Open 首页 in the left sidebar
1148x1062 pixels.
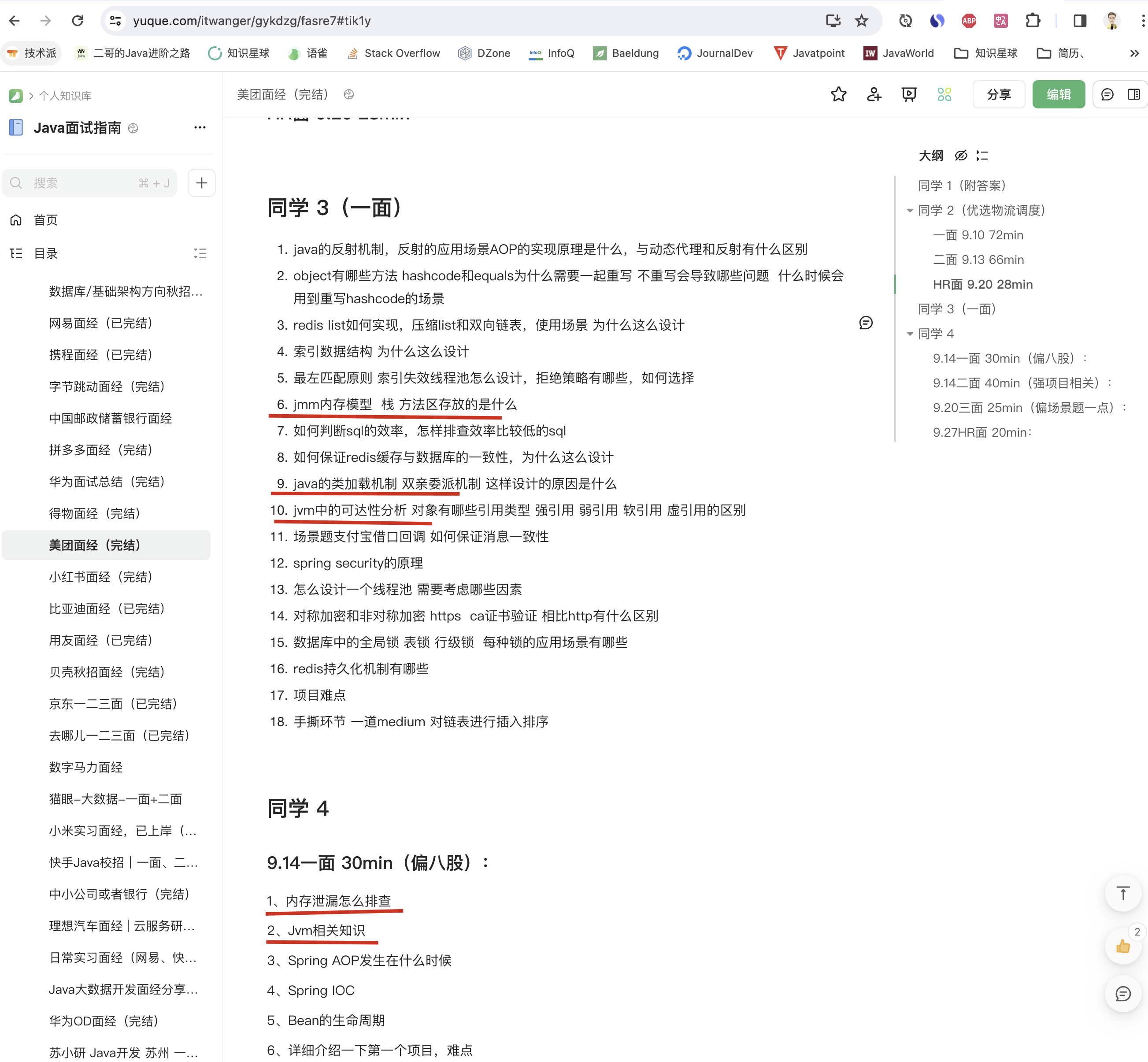point(45,220)
